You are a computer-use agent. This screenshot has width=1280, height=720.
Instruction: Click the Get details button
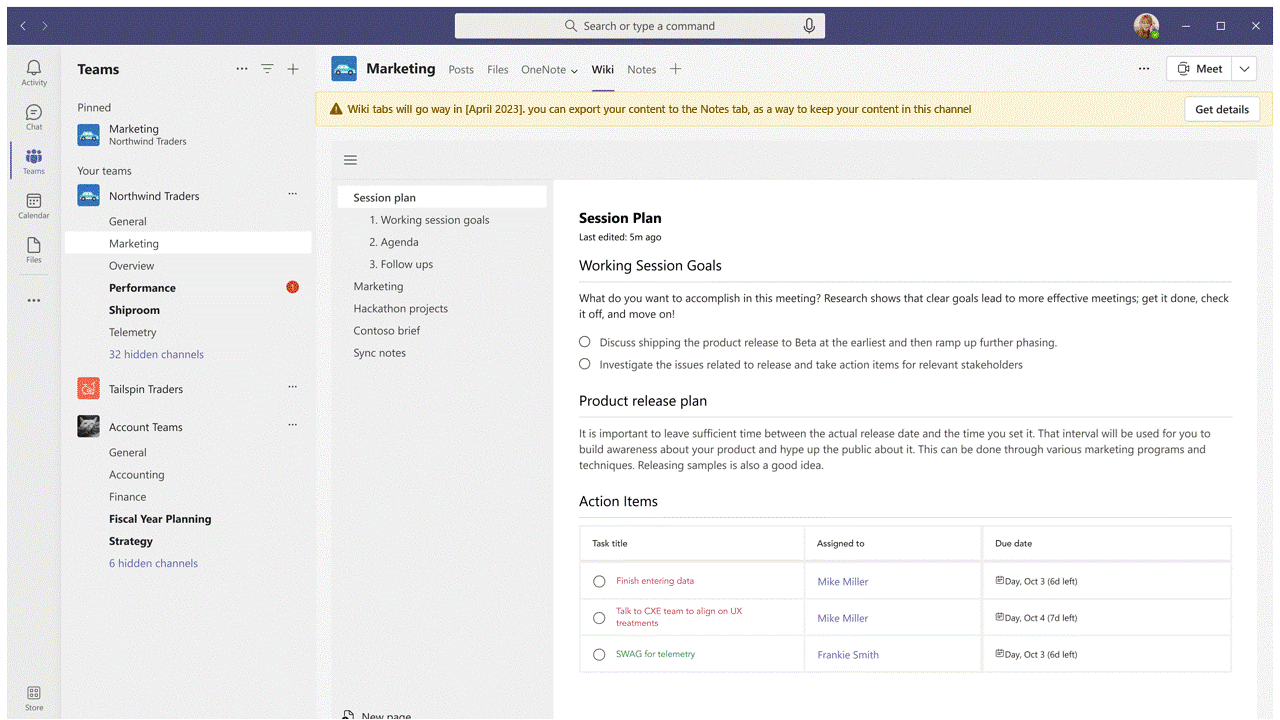click(x=1222, y=108)
